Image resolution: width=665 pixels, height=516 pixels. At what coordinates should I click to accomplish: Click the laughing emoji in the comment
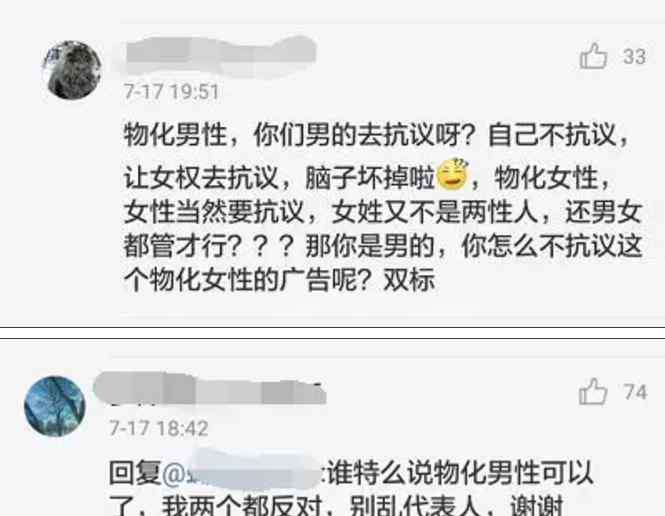tap(453, 174)
